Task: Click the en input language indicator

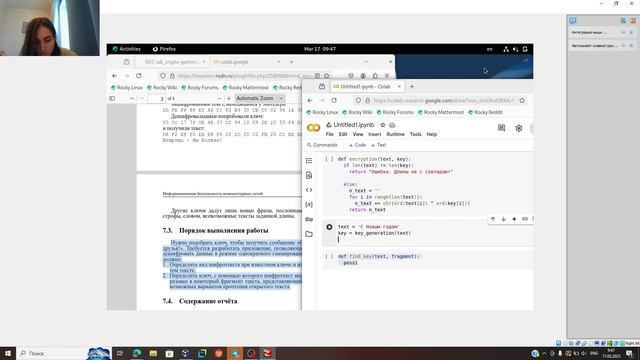Action: pyautogui.click(x=489, y=49)
